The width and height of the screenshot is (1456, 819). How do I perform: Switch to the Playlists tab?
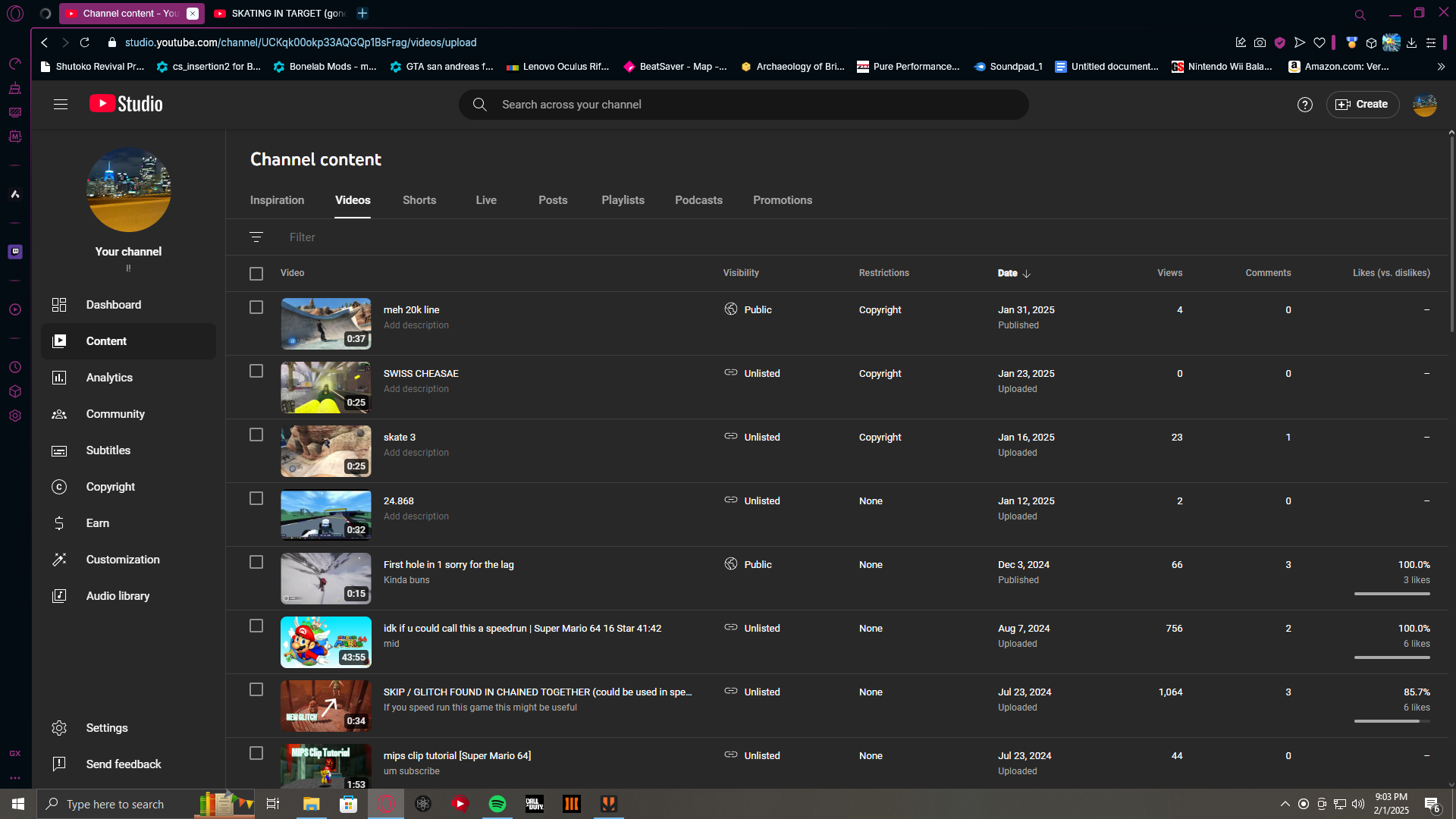coord(623,200)
